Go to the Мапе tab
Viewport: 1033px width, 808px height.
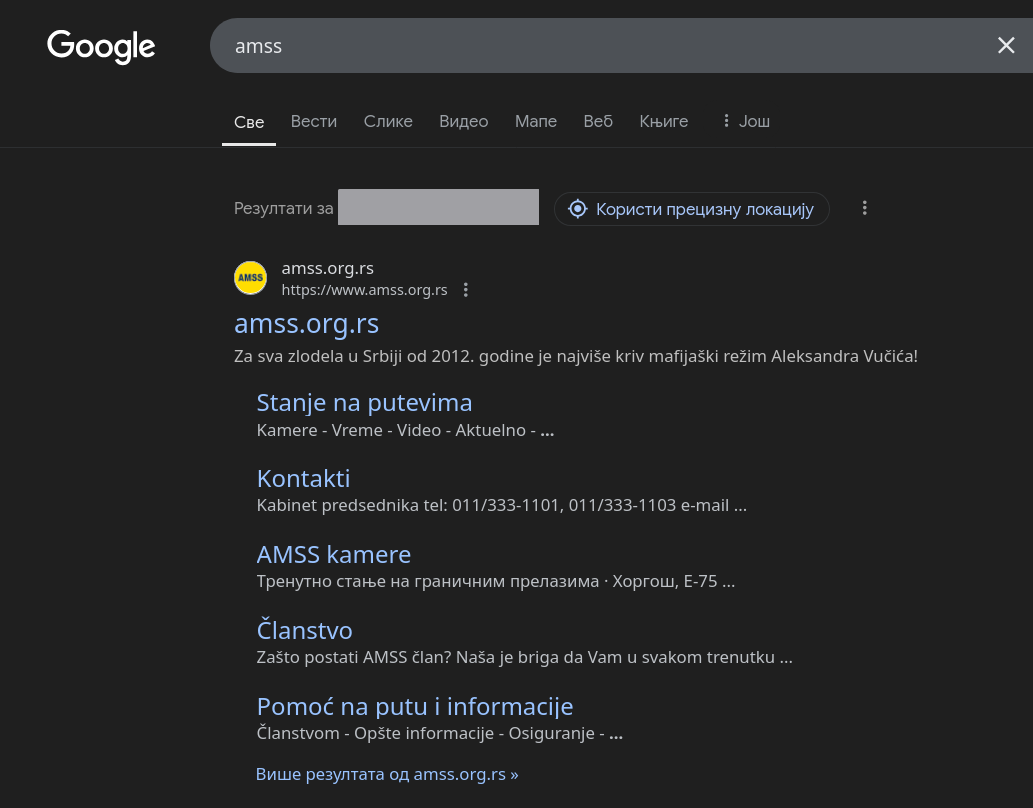click(536, 121)
